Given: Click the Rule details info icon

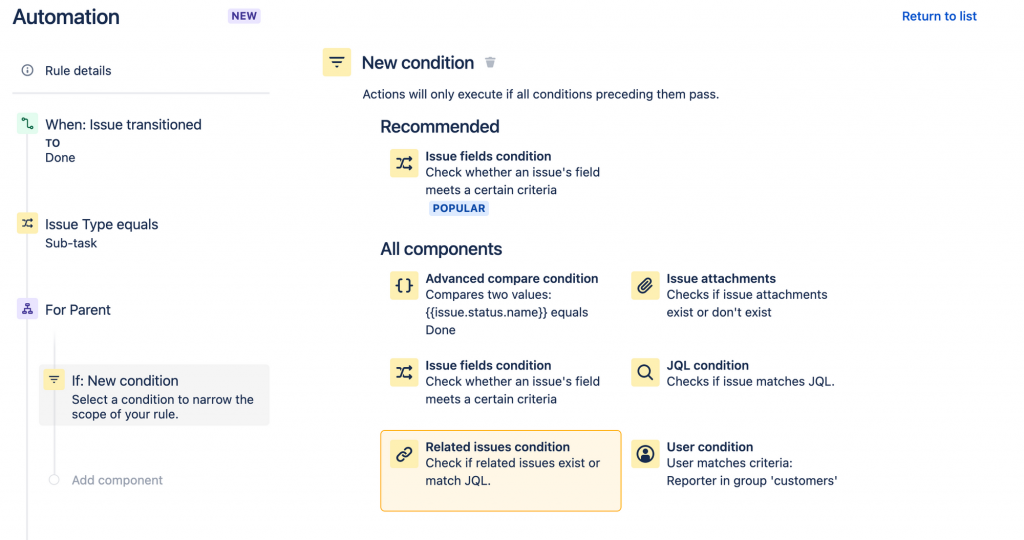Looking at the screenshot, I should [x=27, y=71].
